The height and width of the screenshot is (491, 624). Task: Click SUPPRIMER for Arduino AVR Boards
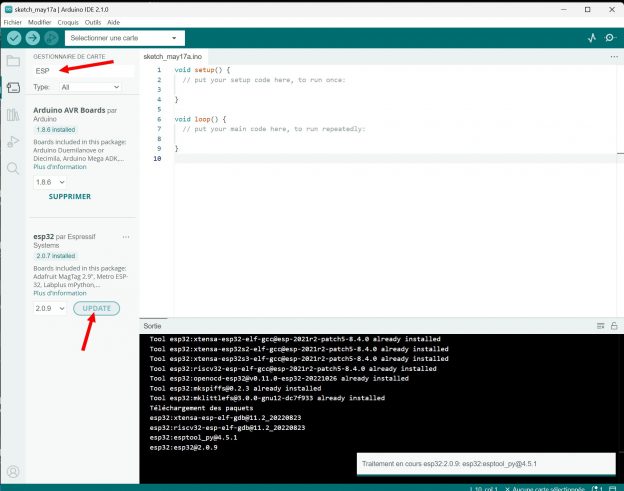point(70,197)
